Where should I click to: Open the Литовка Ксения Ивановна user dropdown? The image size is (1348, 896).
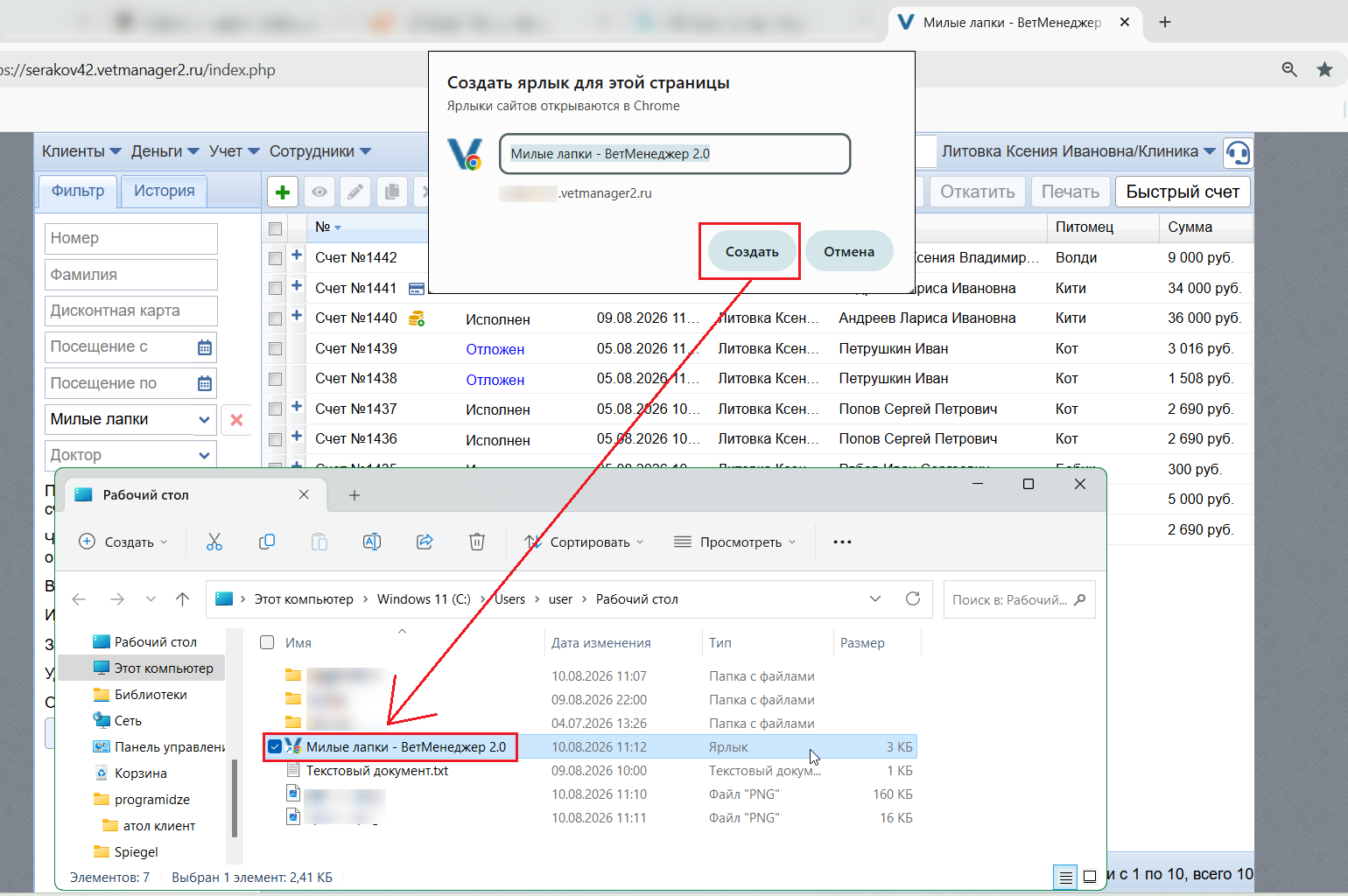[x=1078, y=151]
